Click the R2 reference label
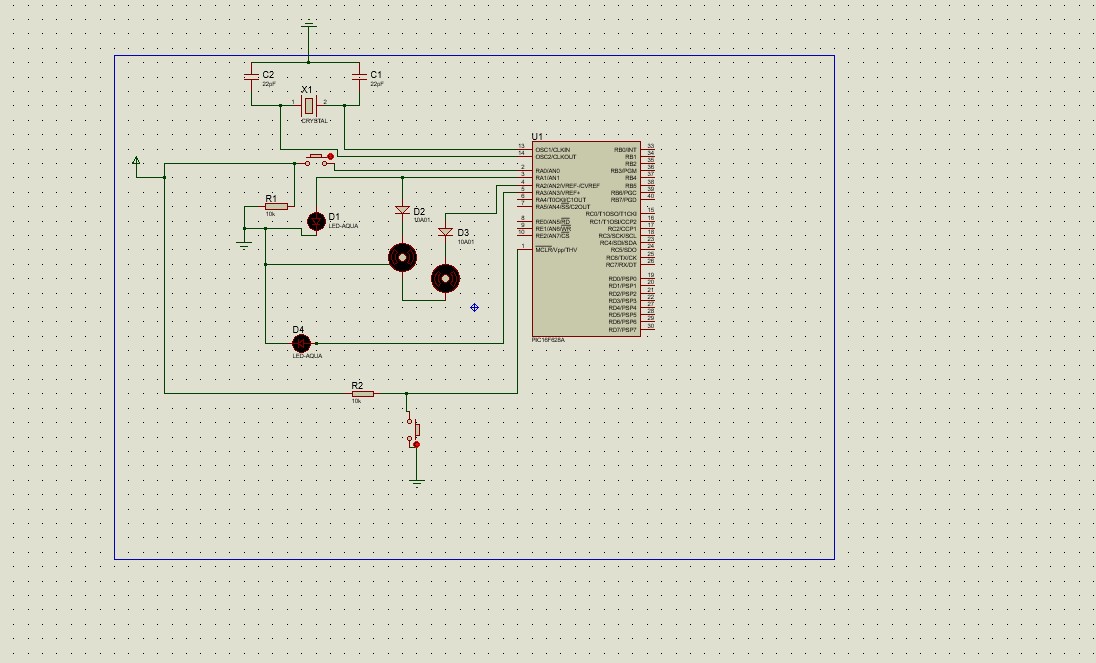This screenshot has height=663, width=1096. point(357,386)
